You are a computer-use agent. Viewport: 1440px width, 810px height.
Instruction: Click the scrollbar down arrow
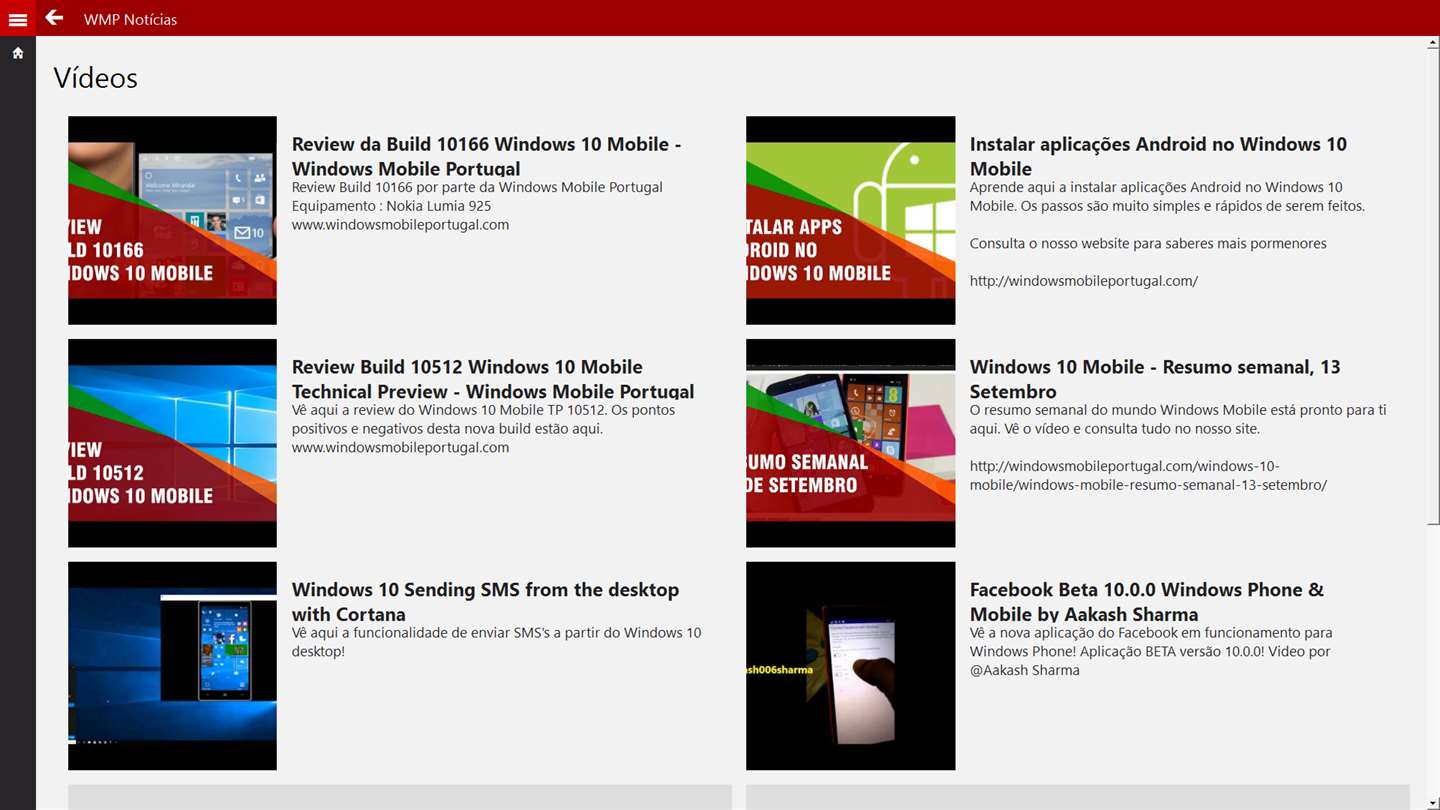(1433, 803)
